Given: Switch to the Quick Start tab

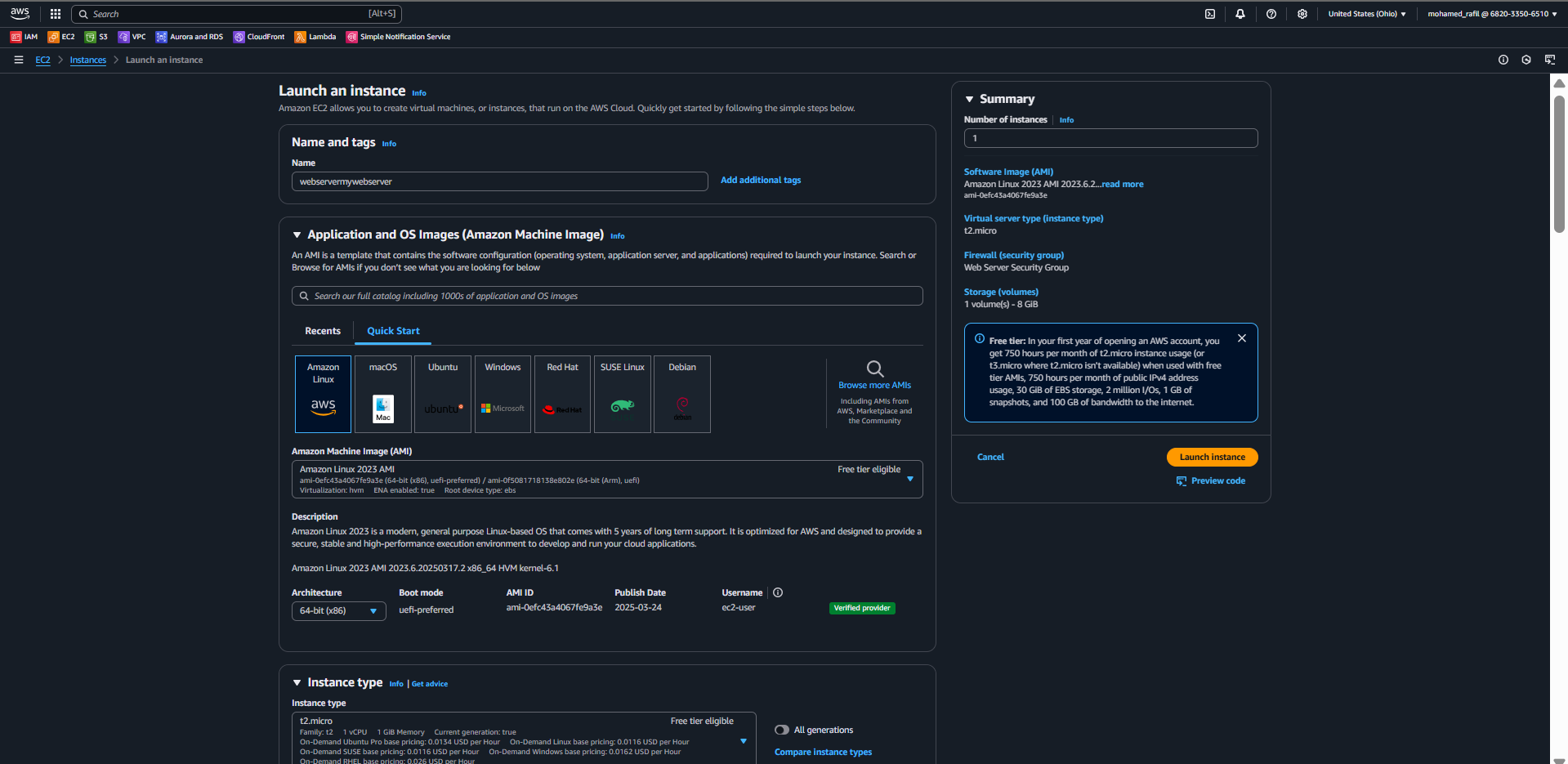Looking at the screenshot, I should (393, 331).
